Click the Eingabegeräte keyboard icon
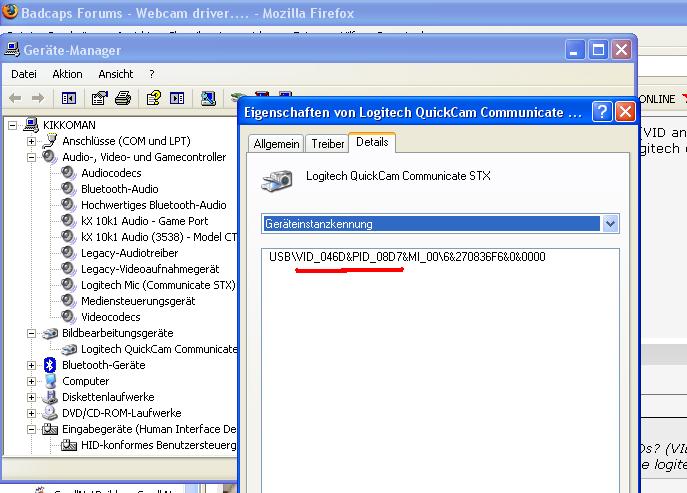The image size is (687, 493). click(x=50, y=429)
